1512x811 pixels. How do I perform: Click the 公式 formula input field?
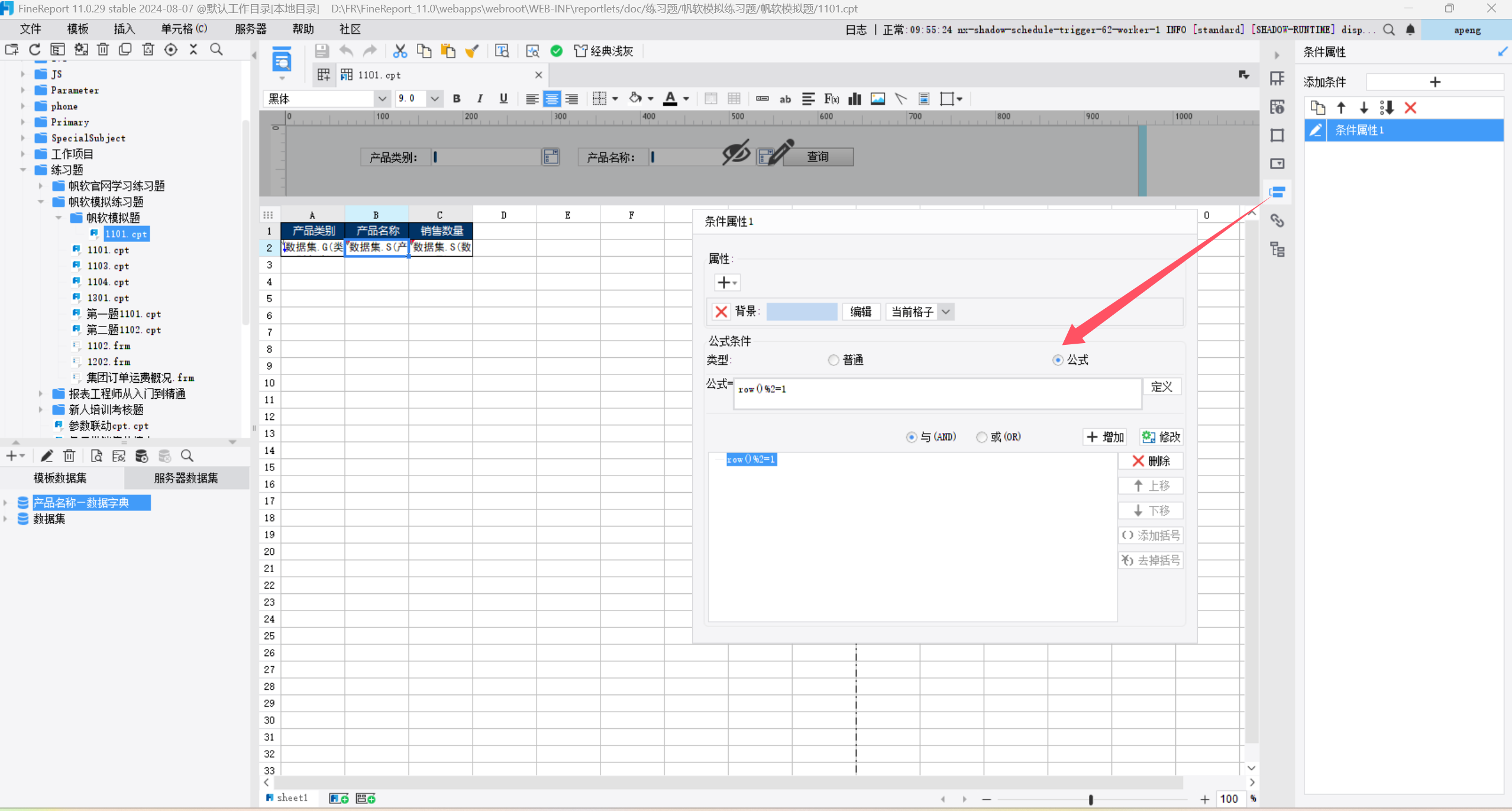pos(936,393)
